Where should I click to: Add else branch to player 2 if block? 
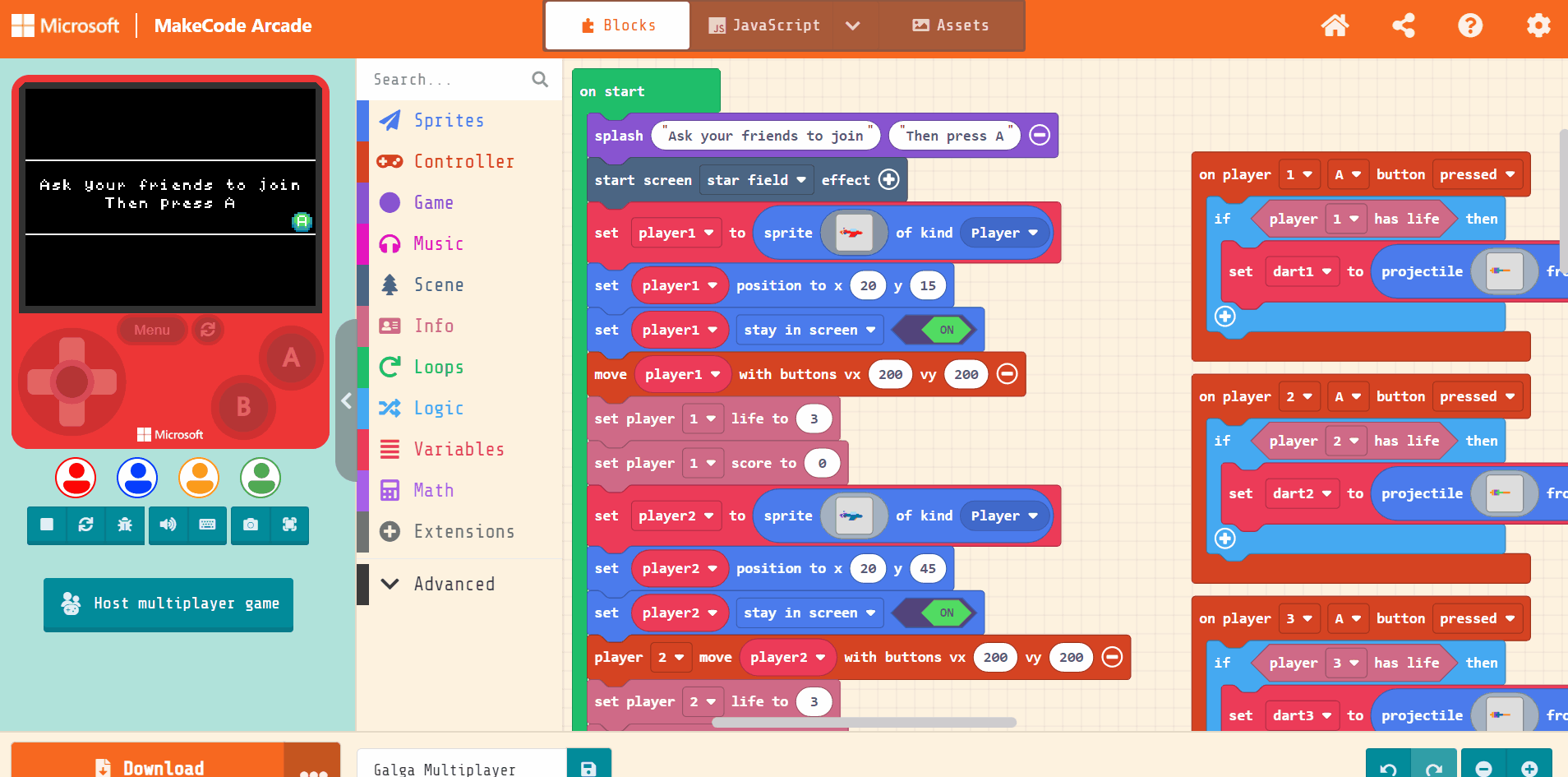[1225, 538]
